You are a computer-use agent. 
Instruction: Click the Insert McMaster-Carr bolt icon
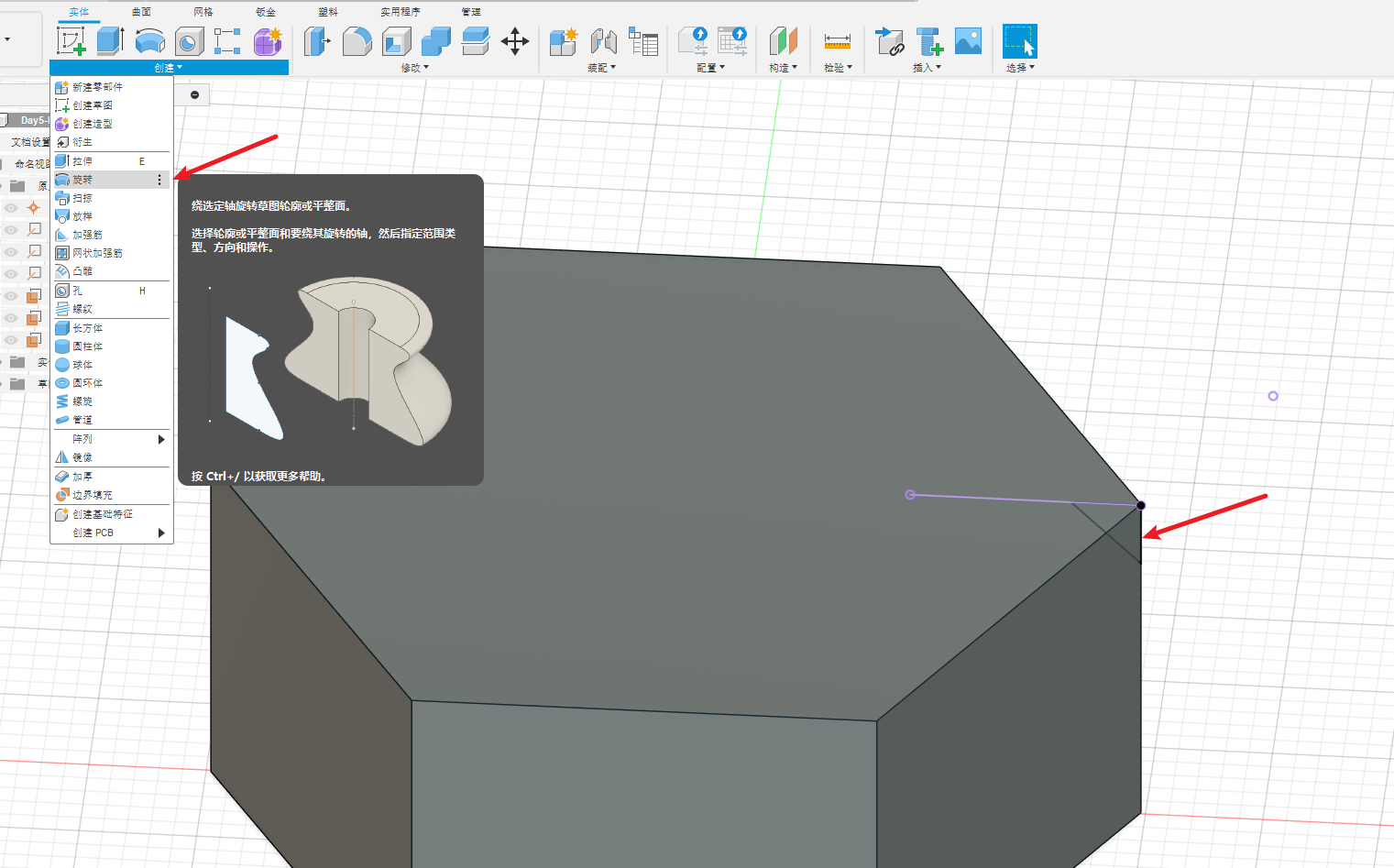[929, 41]
